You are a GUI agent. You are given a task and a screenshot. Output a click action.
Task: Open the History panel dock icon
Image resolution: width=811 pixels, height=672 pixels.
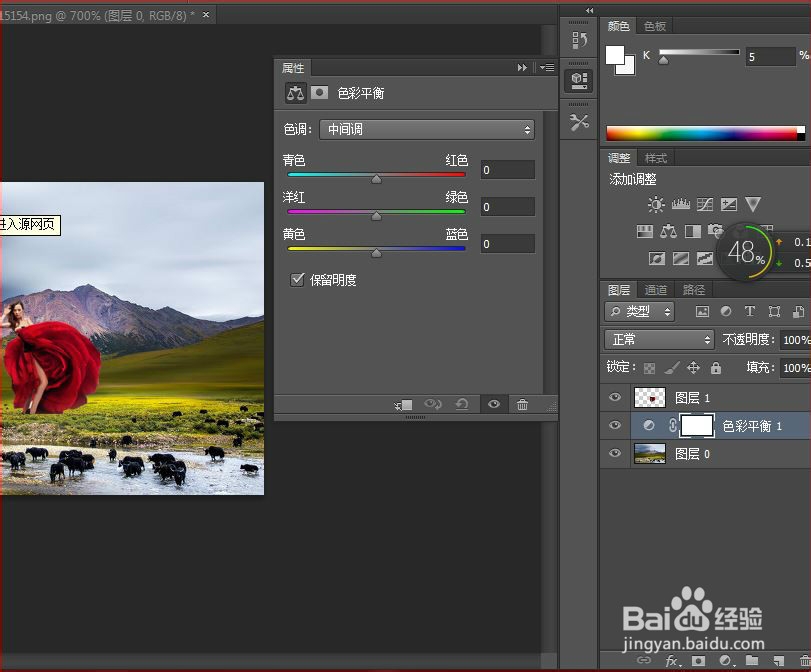coord(579,40)
